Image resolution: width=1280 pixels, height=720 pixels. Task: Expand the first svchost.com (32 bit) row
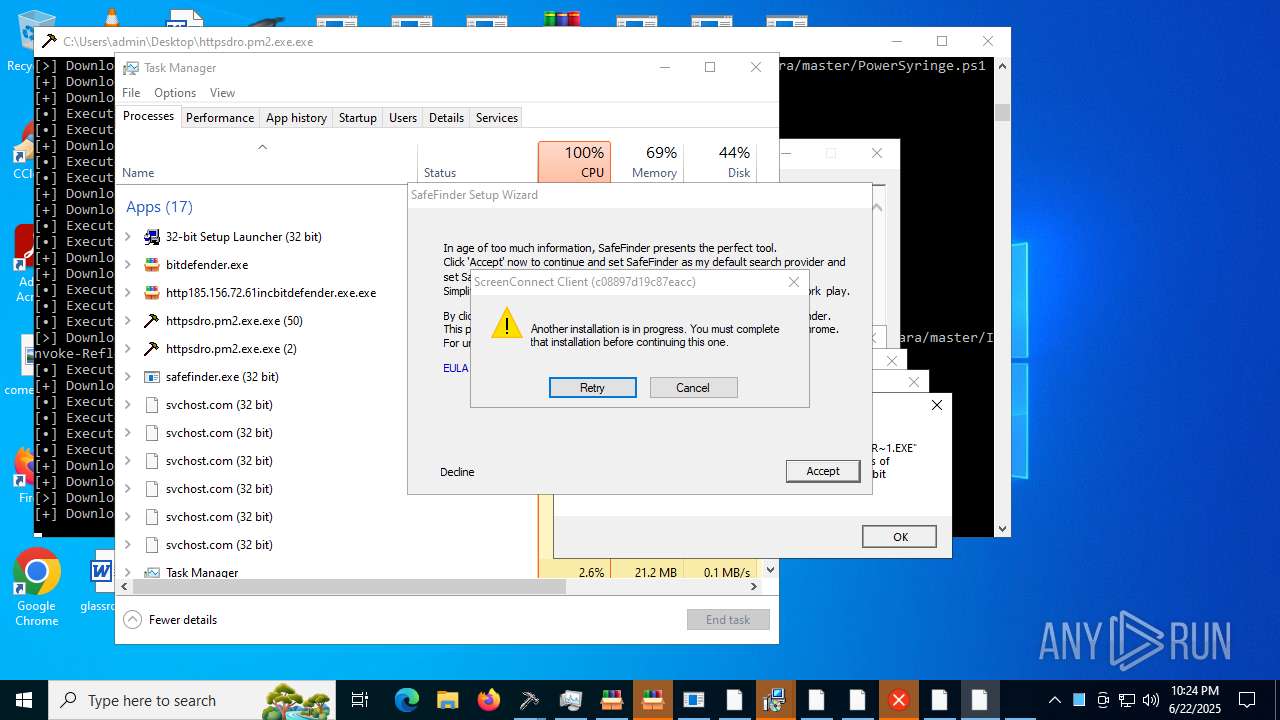click(x=128, y=405)
